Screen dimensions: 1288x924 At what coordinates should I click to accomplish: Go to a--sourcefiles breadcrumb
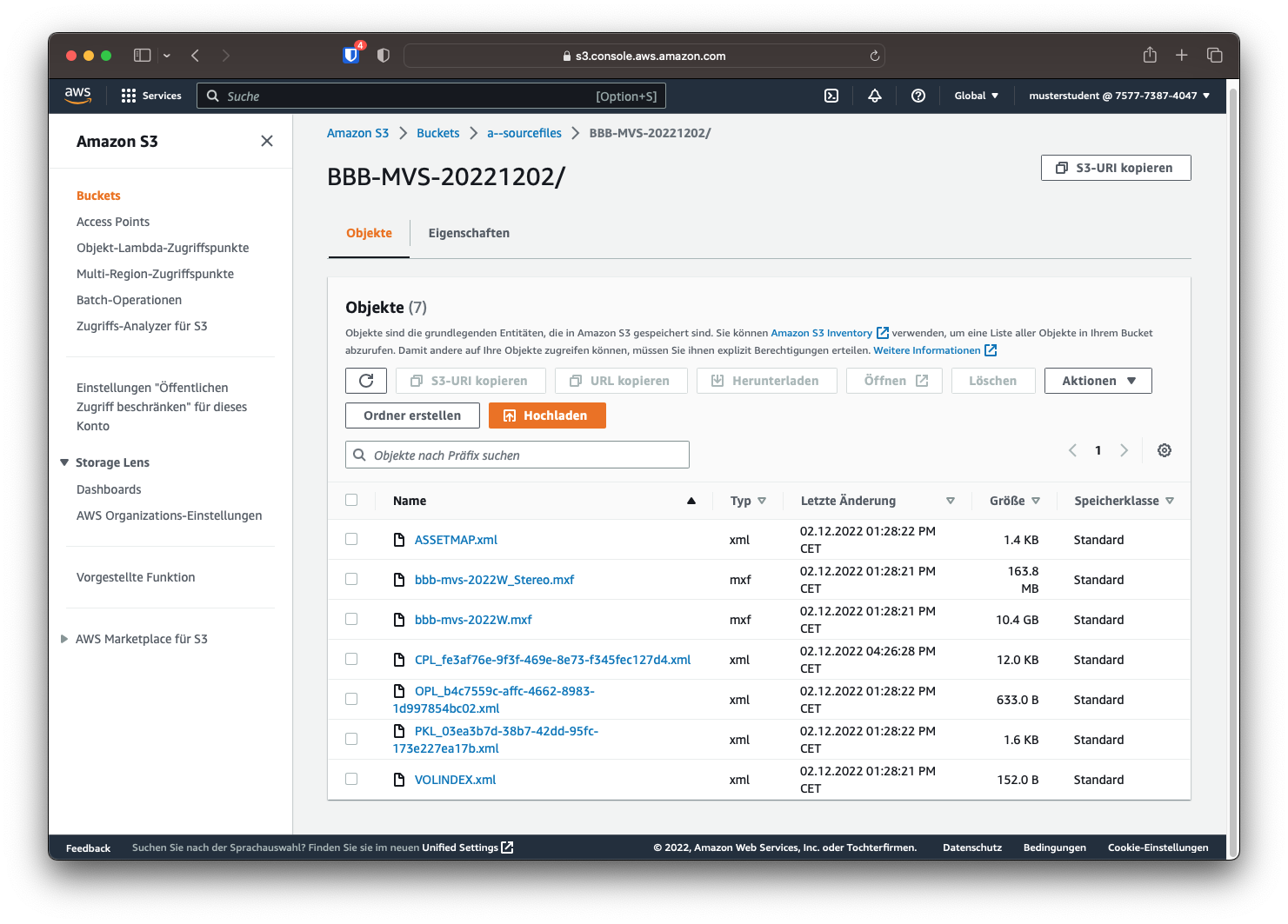click(524, 133)
